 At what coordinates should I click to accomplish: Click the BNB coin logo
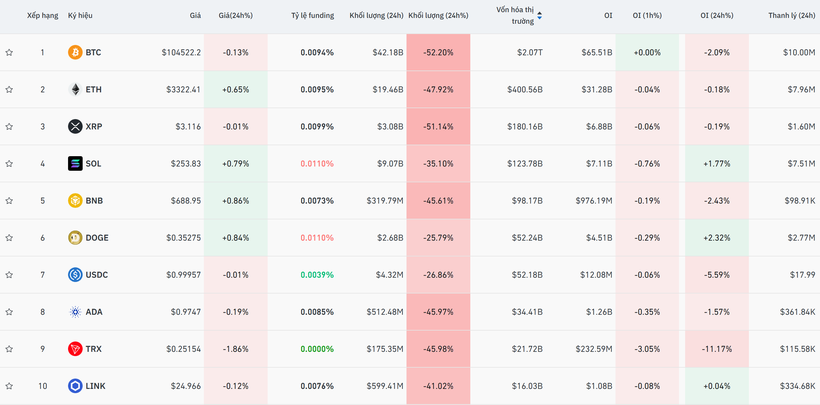click(75, 200)
